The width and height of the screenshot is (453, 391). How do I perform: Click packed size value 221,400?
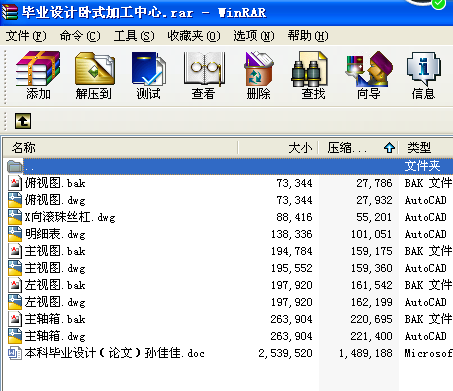[x=371, y=336]
